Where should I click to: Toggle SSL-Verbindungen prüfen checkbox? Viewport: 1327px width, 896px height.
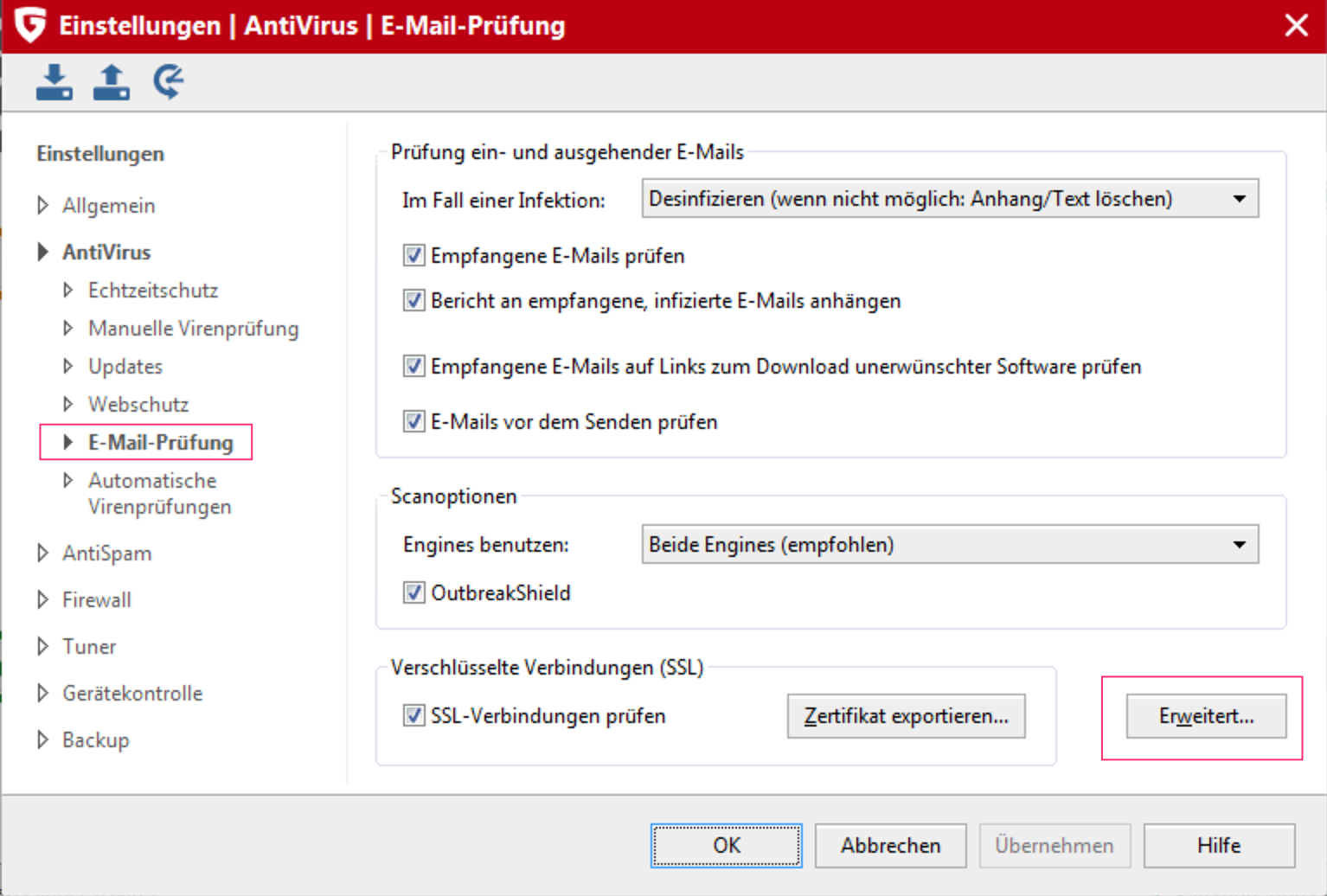[413, 715]
